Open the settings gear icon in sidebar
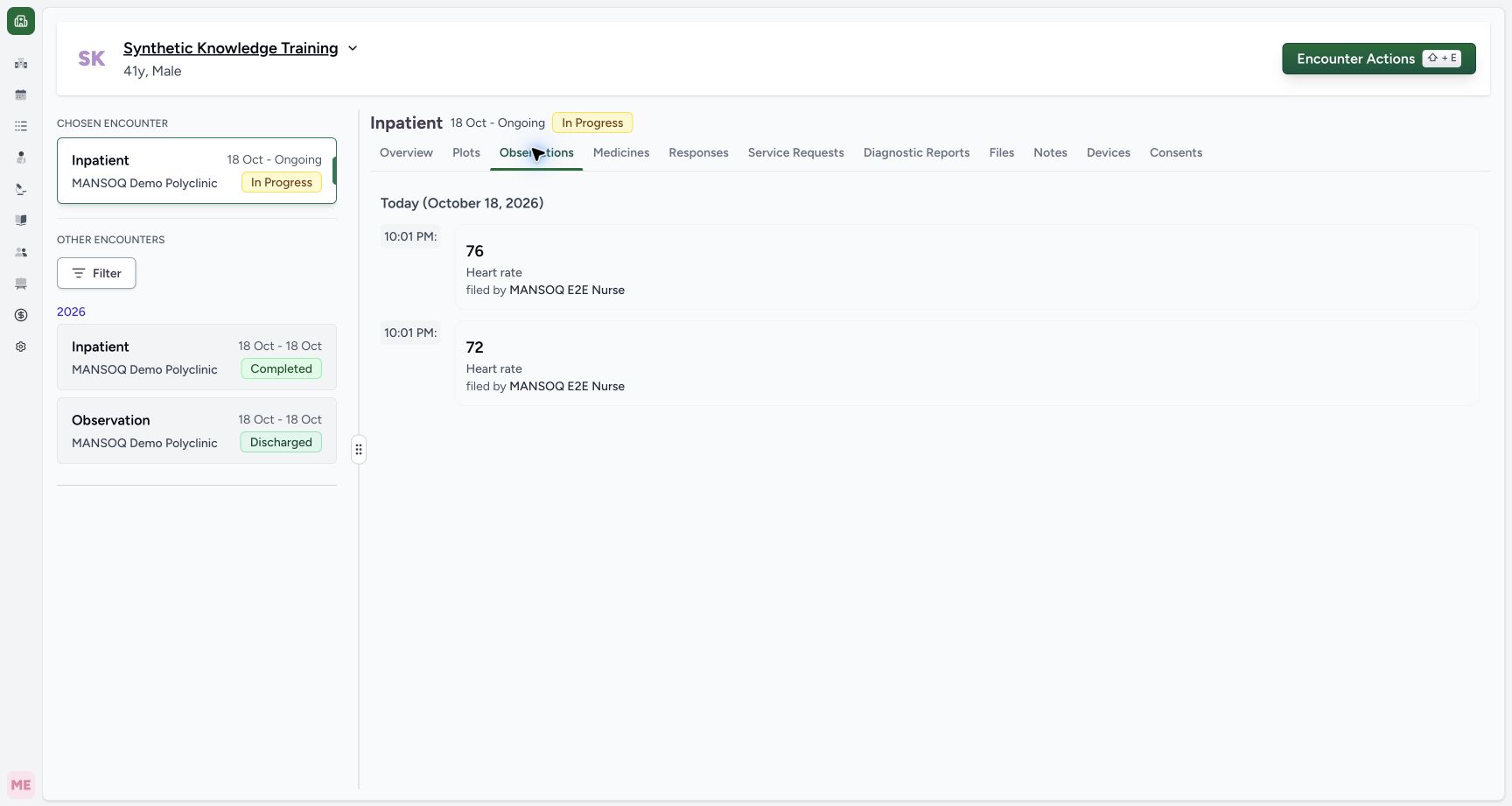 [21, 347]
